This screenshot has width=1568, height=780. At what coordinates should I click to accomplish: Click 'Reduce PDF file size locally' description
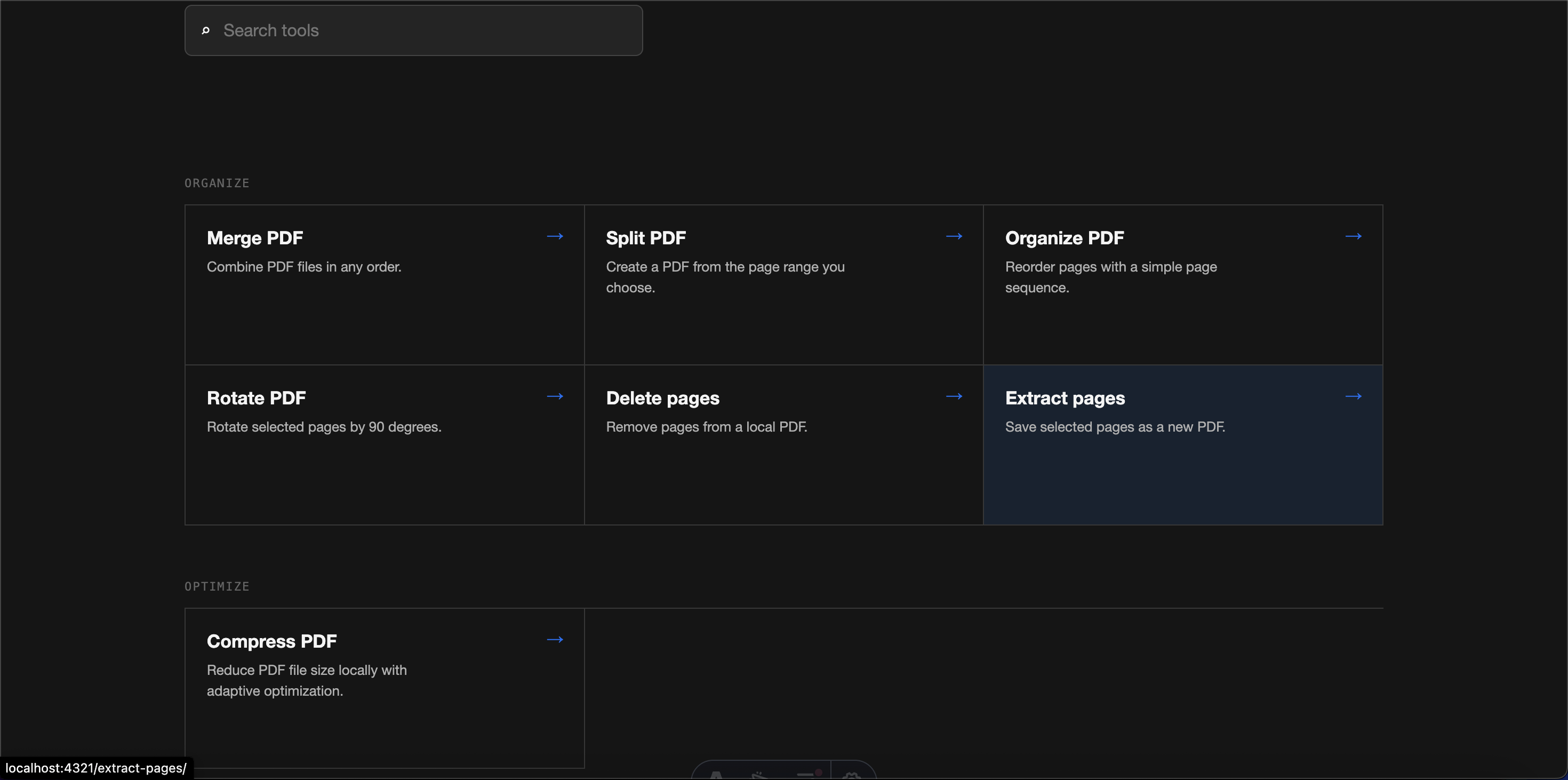(x=307, y=680)
